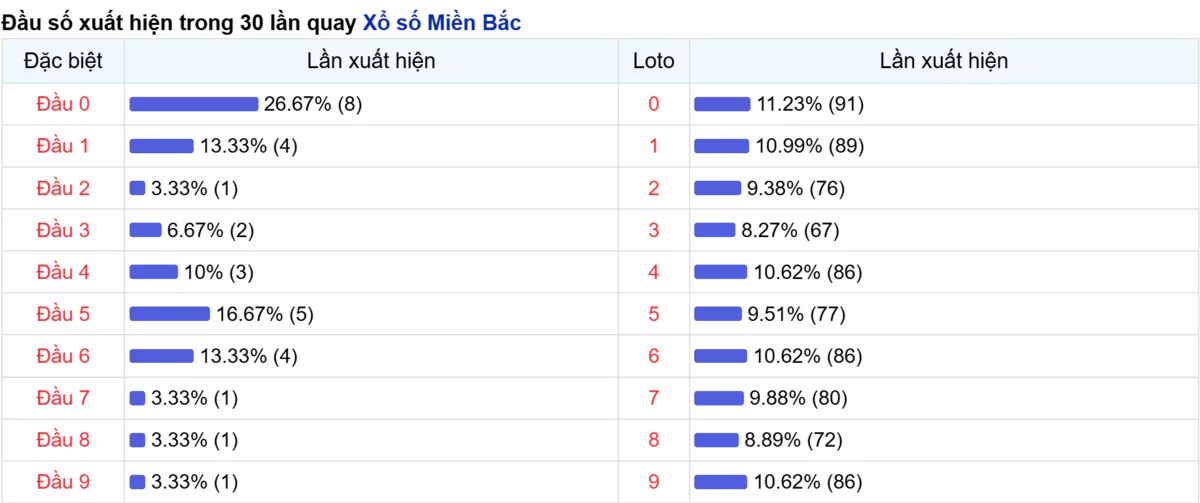Screen dimensions: 1200x503
Task: Click the 16.67% (5) progress bar
Action: click(170, 314)
